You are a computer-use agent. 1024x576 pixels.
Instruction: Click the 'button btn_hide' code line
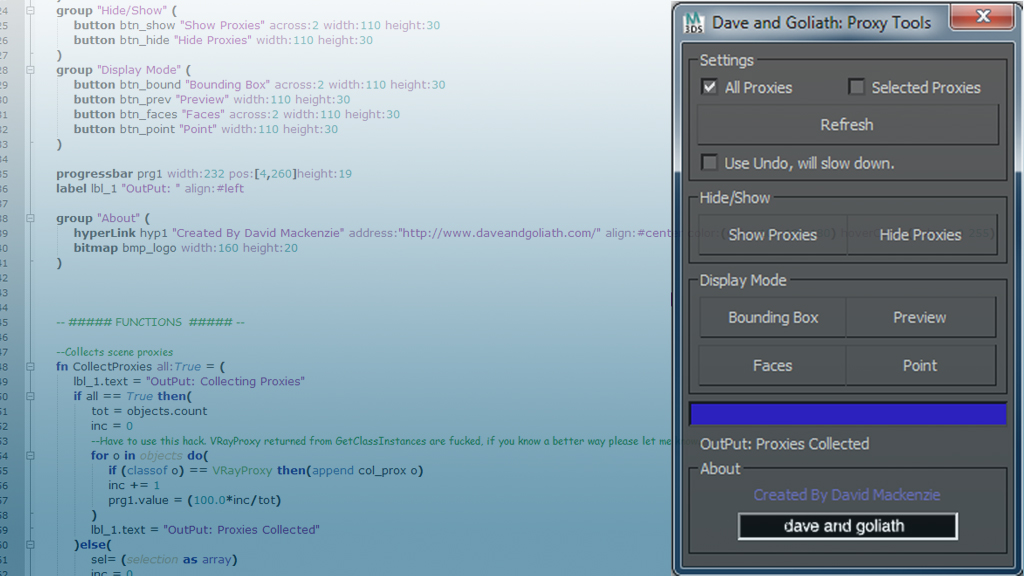[223, 40]
